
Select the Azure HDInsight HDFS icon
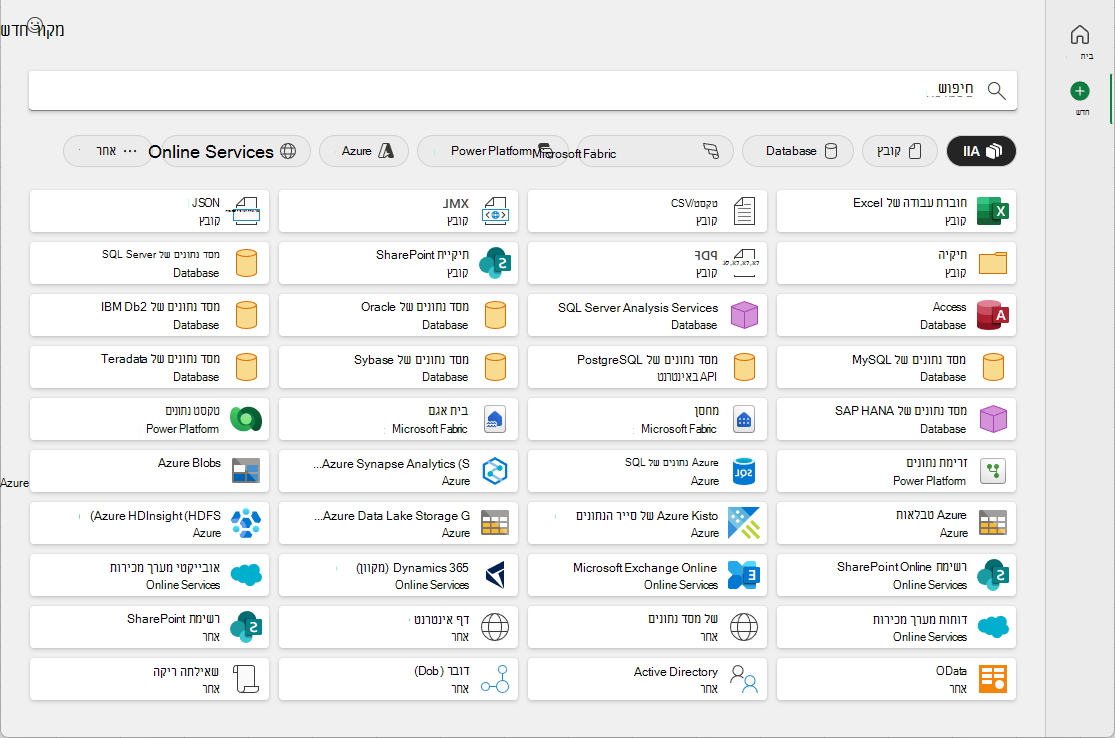[x=246, y=523]
